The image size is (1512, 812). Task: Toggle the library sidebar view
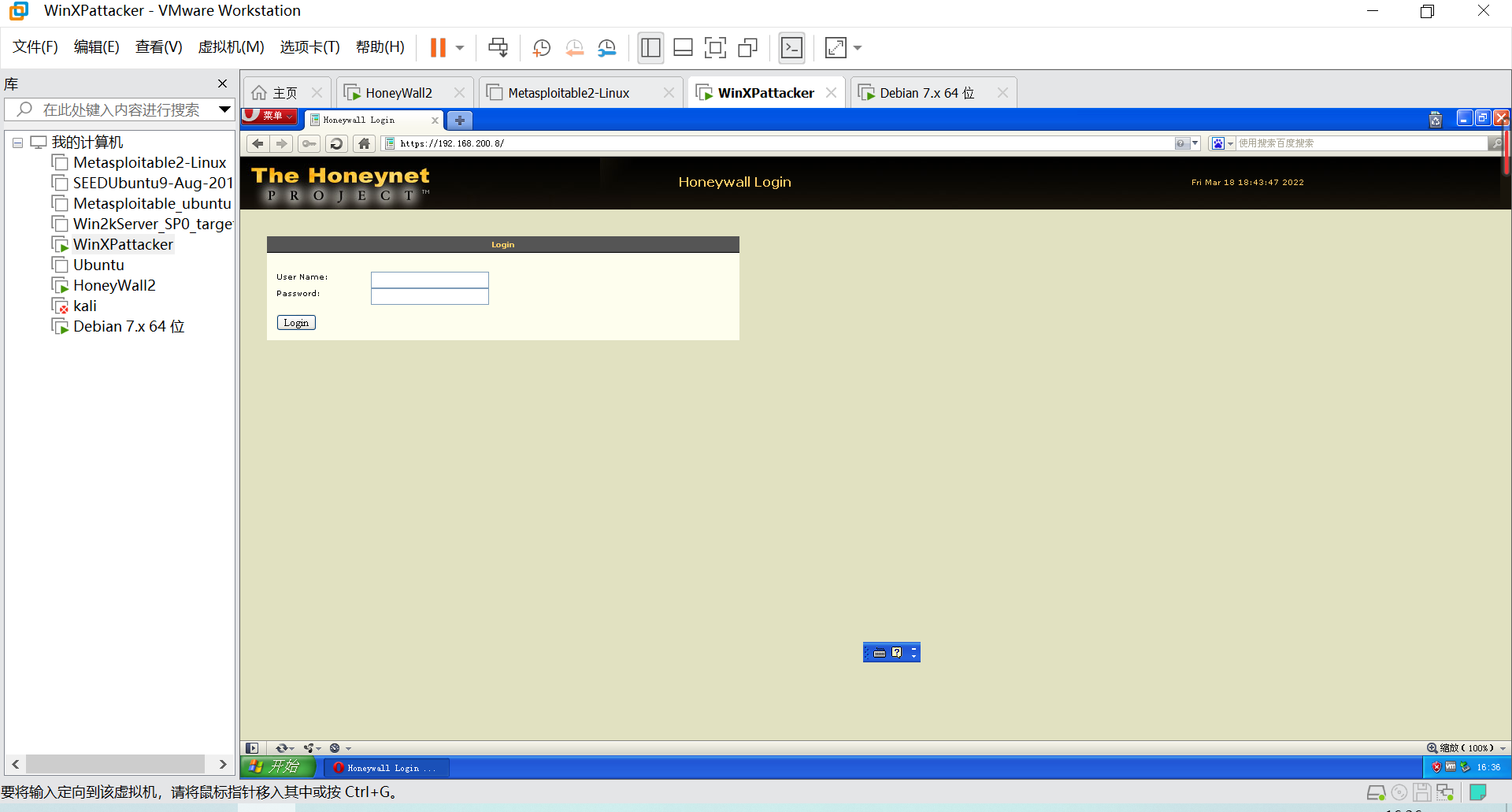click(x=650, y=48)
